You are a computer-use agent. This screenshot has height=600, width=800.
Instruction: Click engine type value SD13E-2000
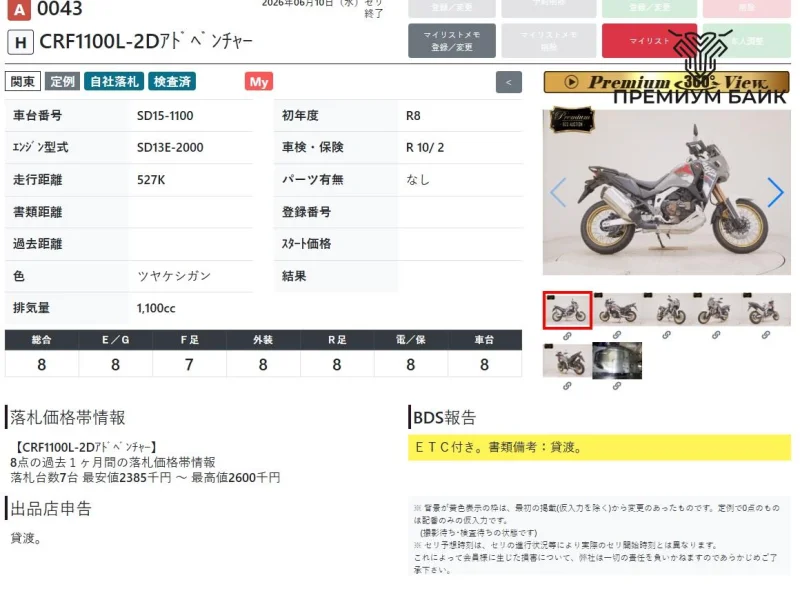coord(170,147)
